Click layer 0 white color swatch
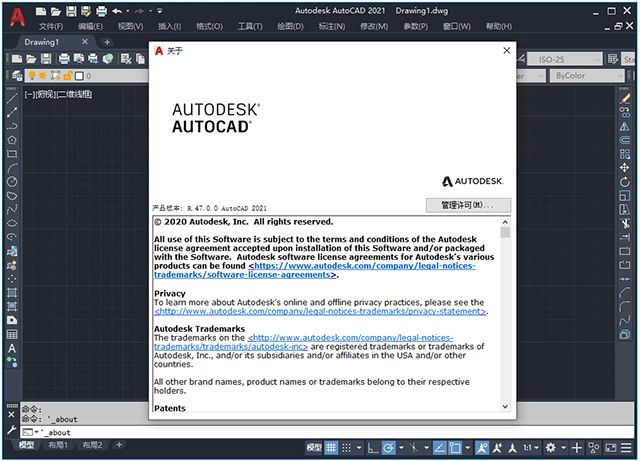Screen dimensions: 640x461 click(80, 76)
